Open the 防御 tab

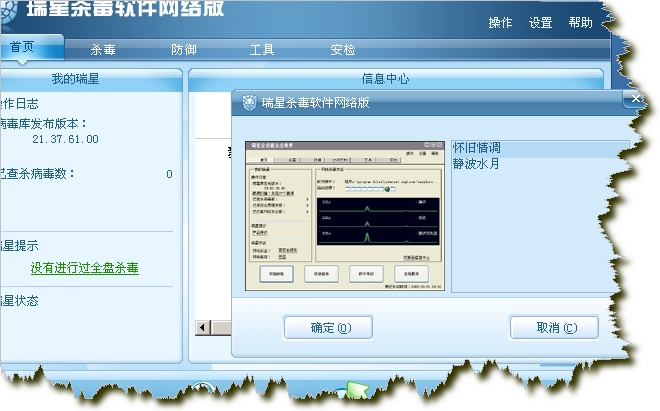point(184,50)
